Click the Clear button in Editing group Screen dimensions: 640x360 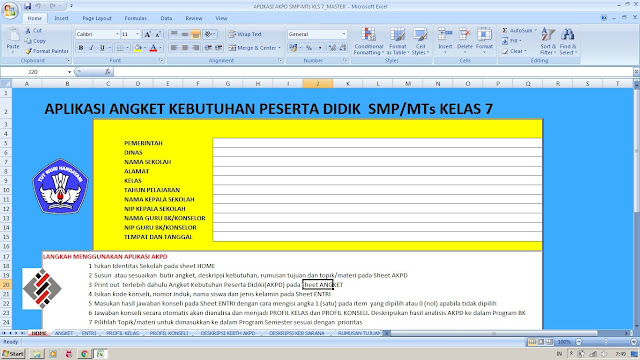(x=514, y=51)
